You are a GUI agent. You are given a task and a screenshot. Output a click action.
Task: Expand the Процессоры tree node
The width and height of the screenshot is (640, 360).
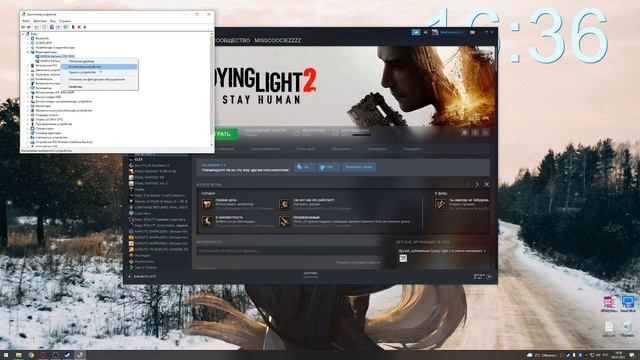point(28,129)
